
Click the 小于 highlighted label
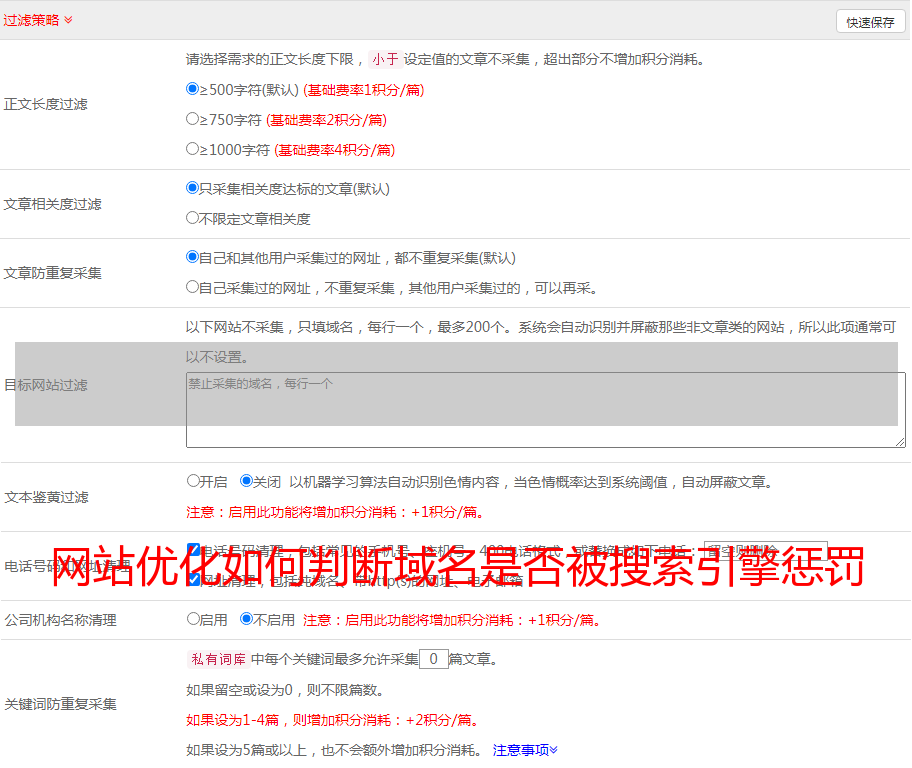click(x=386, y=59)
